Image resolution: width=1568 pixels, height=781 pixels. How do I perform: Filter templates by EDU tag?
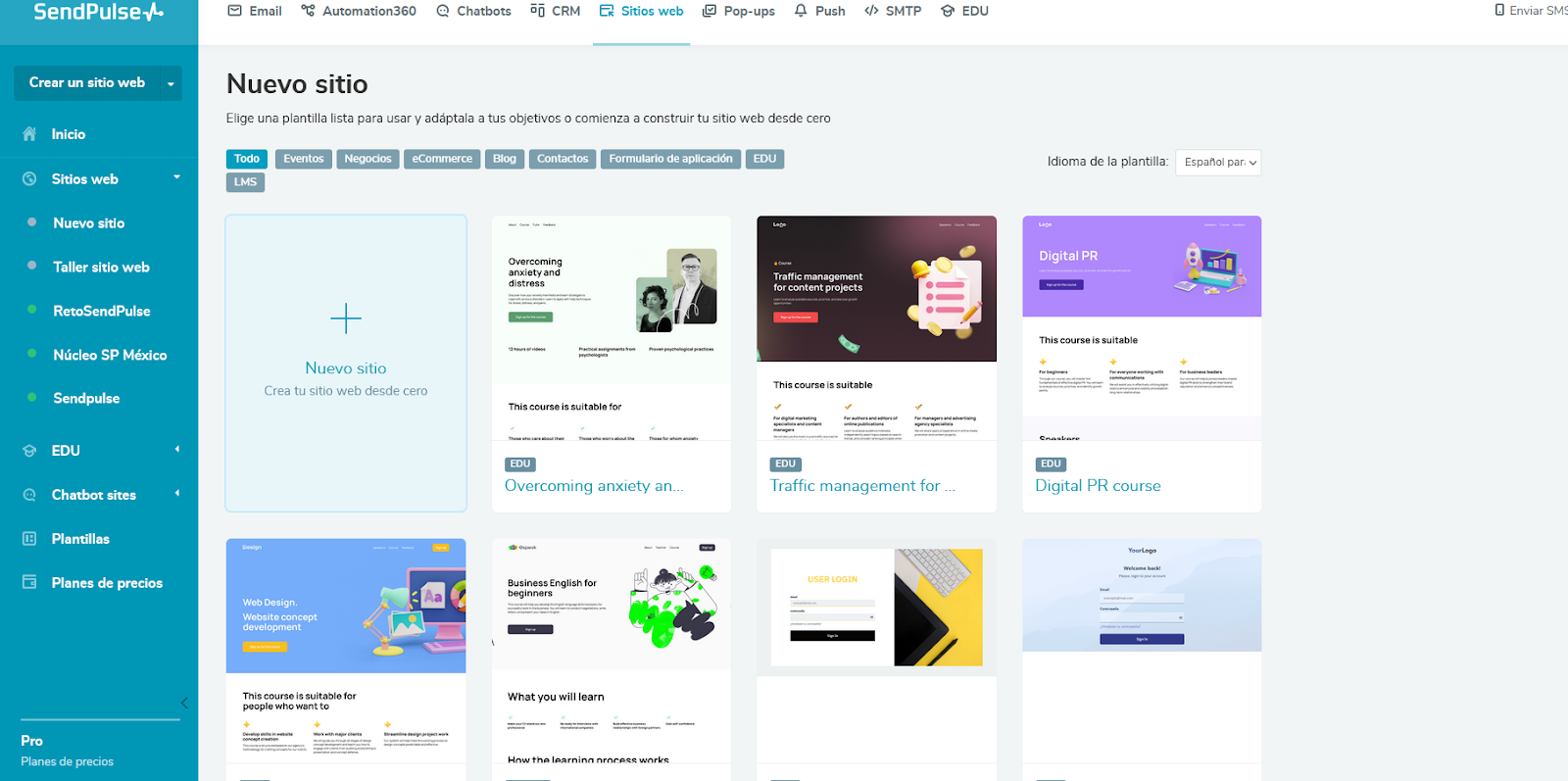point(765,159)
